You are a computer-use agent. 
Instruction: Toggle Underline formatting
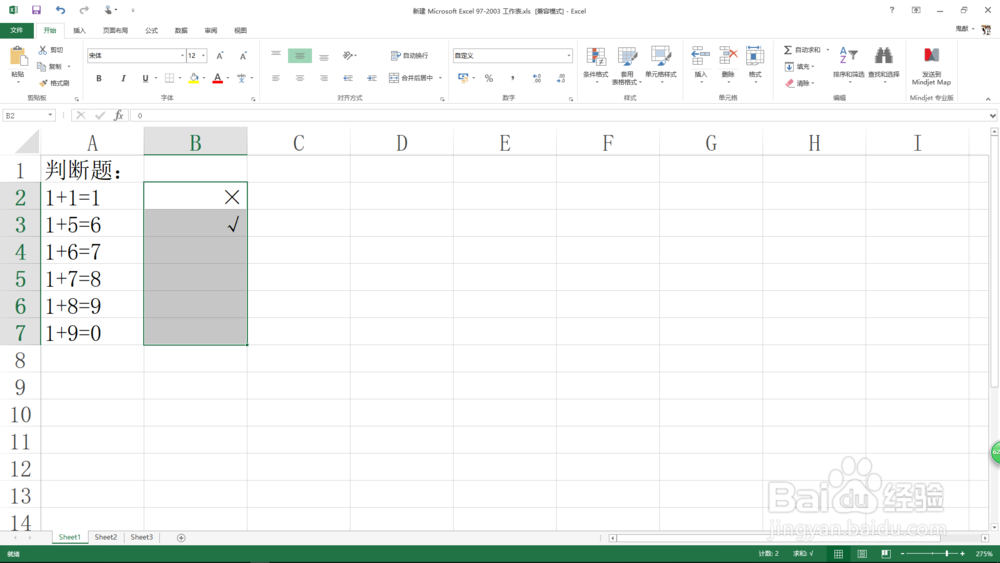point(145,78)
